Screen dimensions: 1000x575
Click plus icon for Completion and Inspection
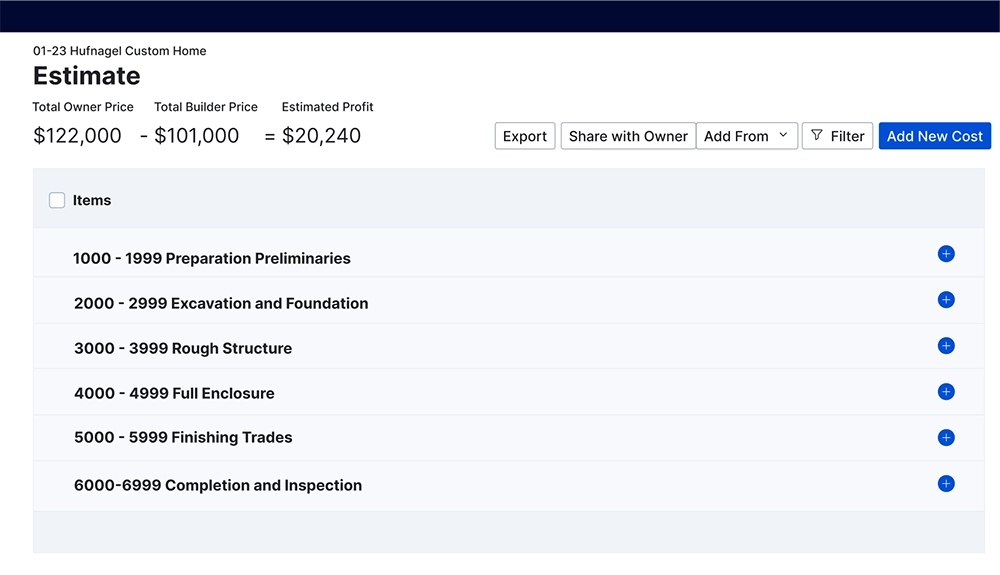(946, 484)
